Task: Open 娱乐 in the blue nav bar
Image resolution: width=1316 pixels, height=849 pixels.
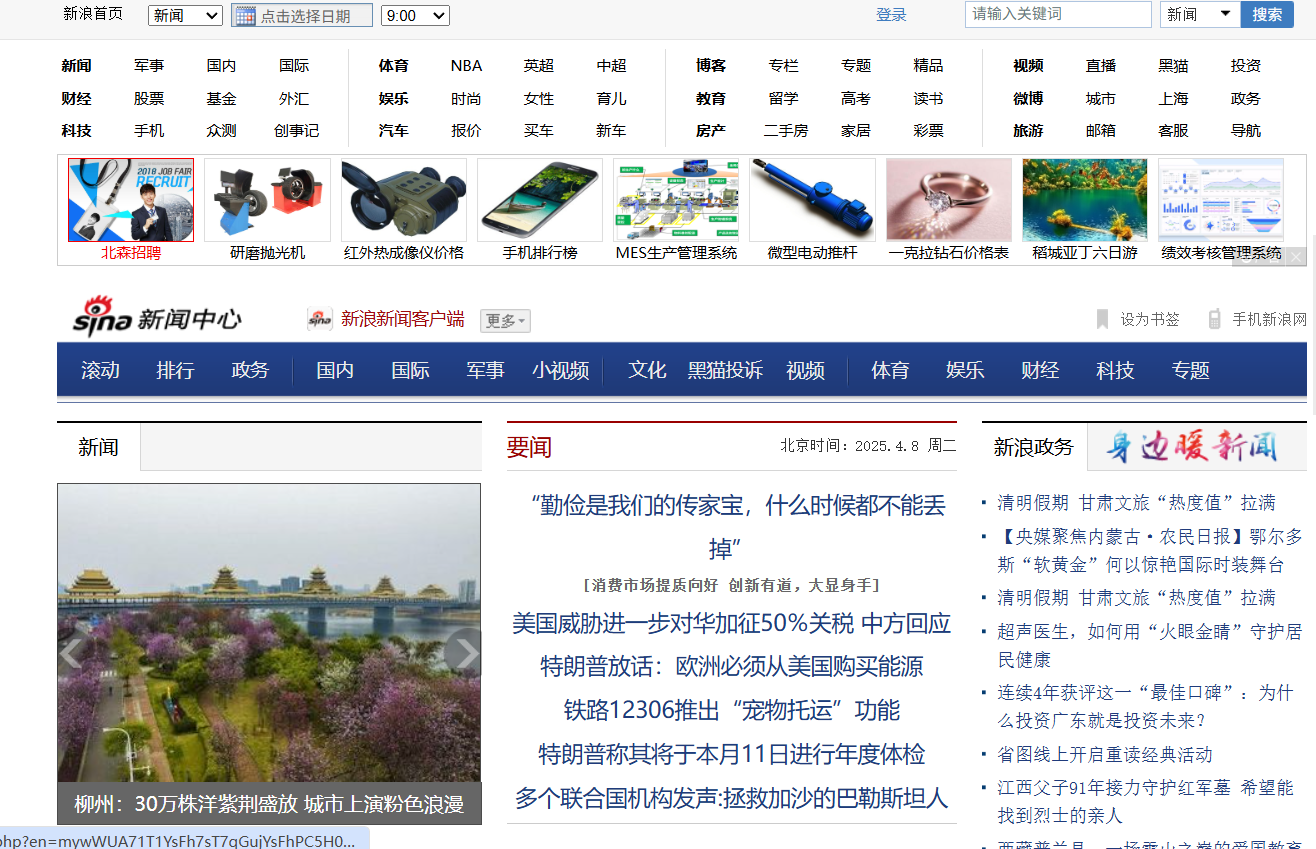Action: click(x=965, y=370)
